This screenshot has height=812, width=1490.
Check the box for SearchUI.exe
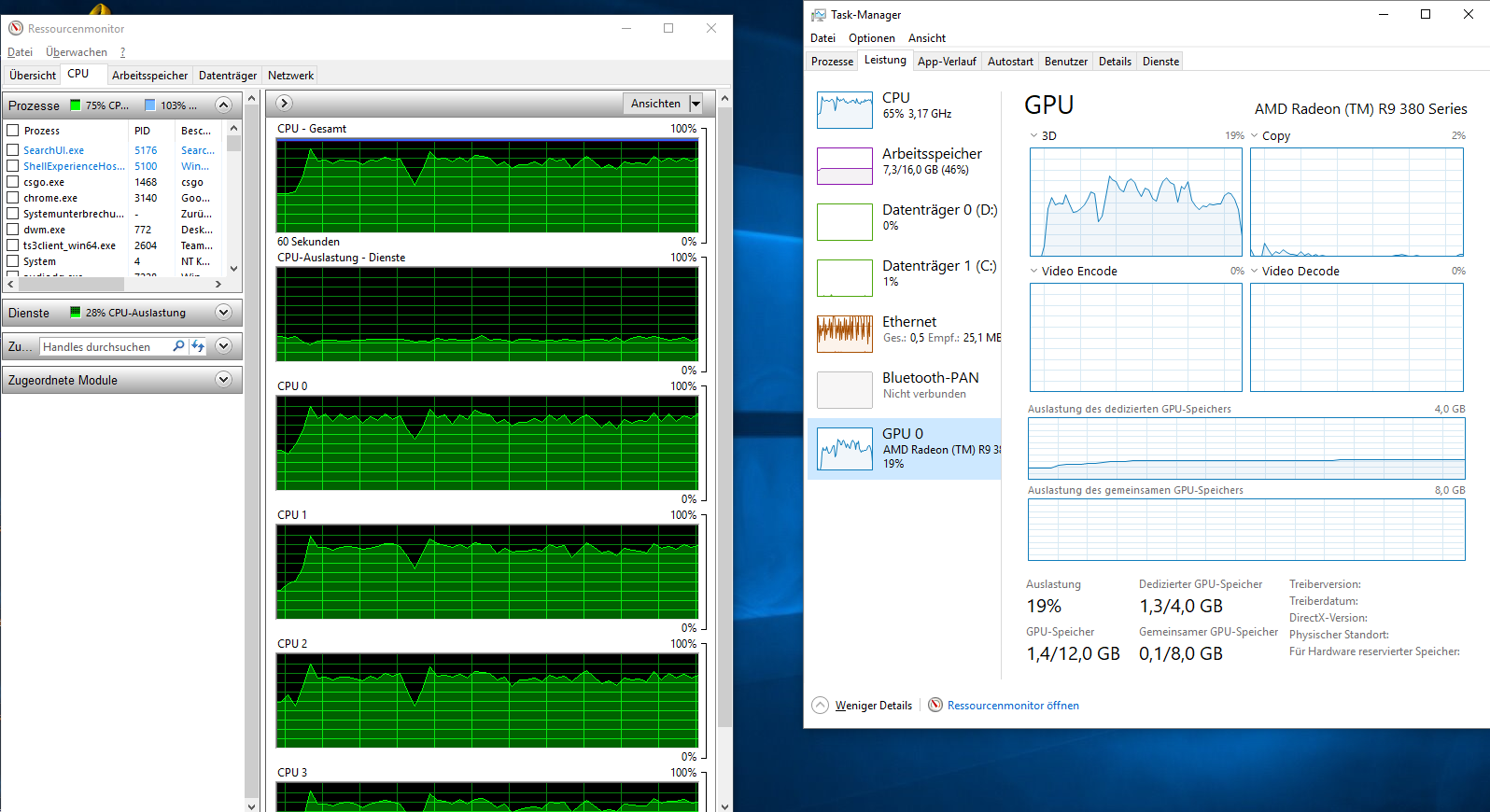point(13,150)
